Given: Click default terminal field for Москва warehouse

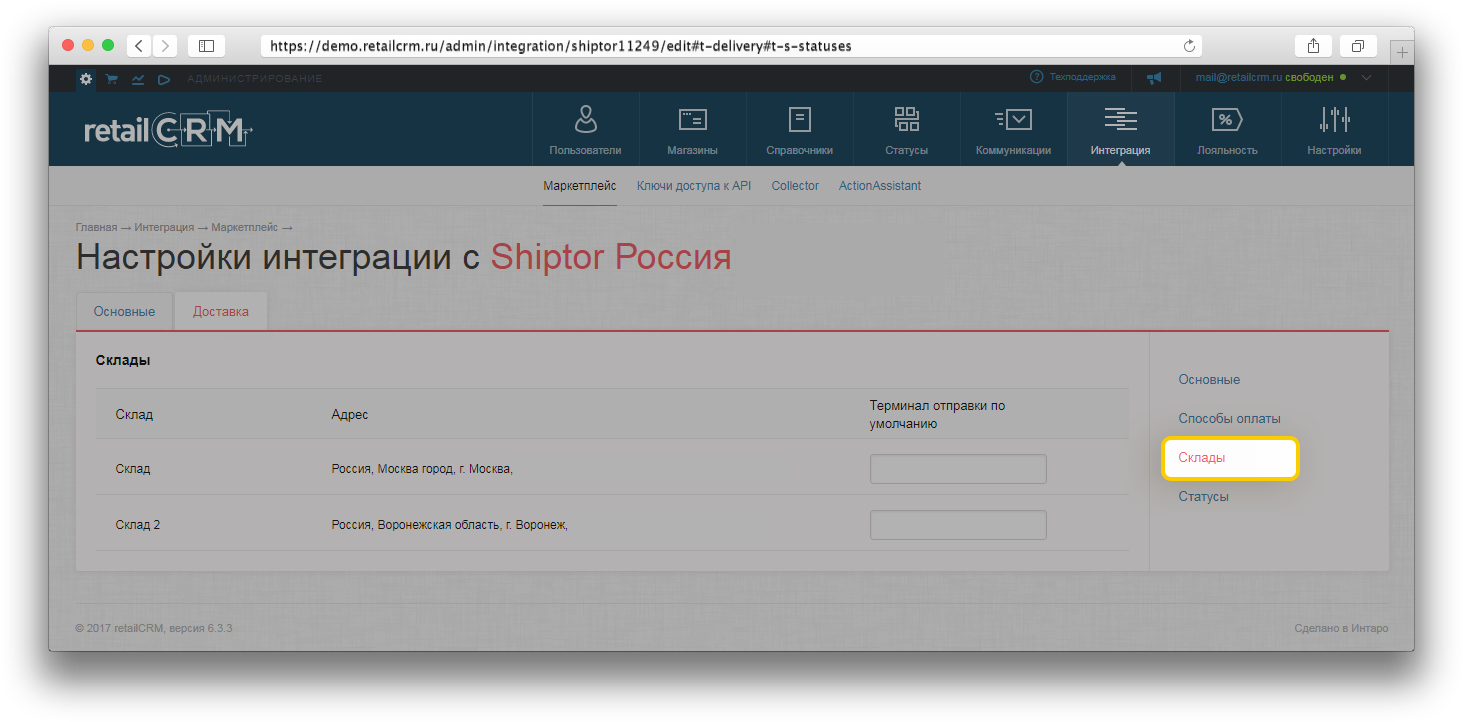Looking at the screenshot, I should click(x=957, y=469).
